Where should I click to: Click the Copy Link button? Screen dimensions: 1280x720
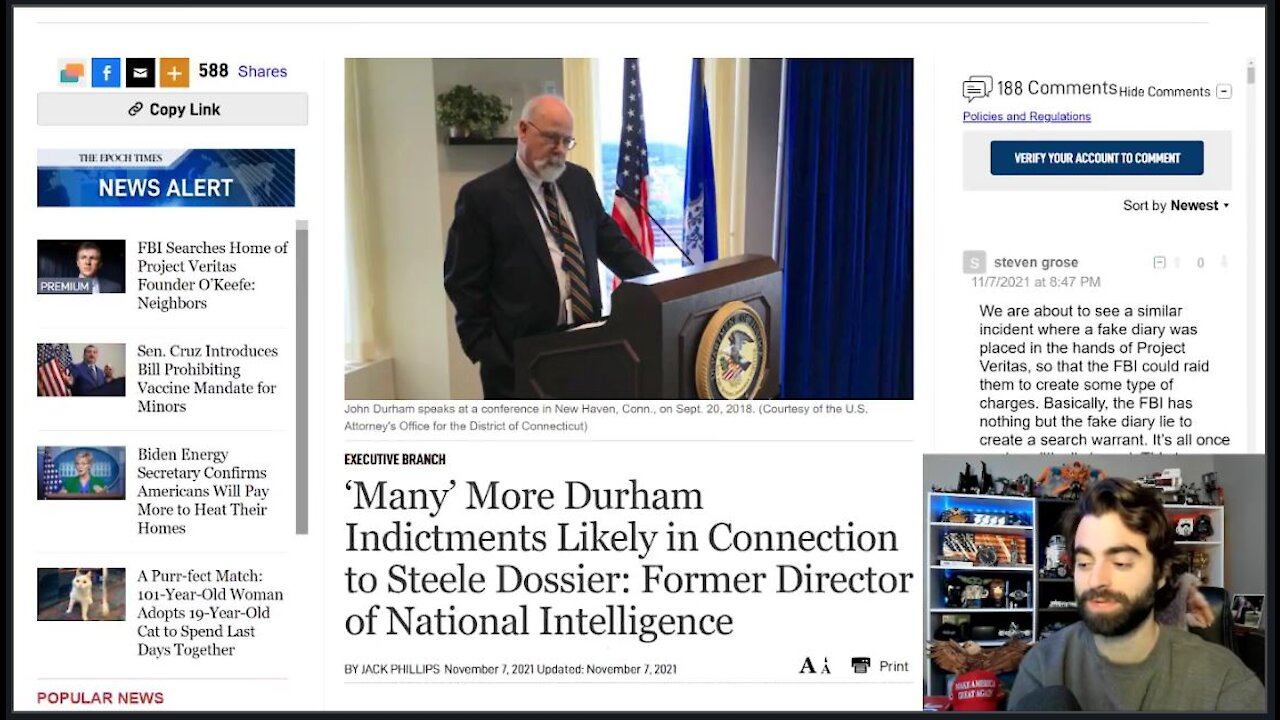[x=172, y=109]
